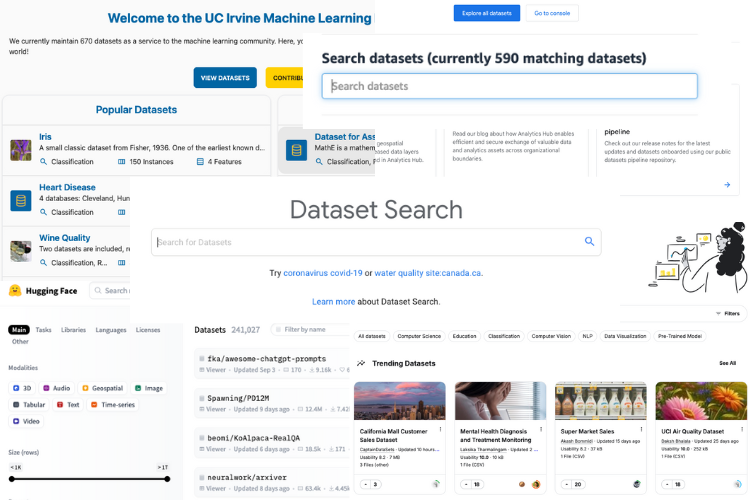Screen dimensions: 750x500
Task: Click the Google Dataset Search magnifier icon
Action: (590, 241)
